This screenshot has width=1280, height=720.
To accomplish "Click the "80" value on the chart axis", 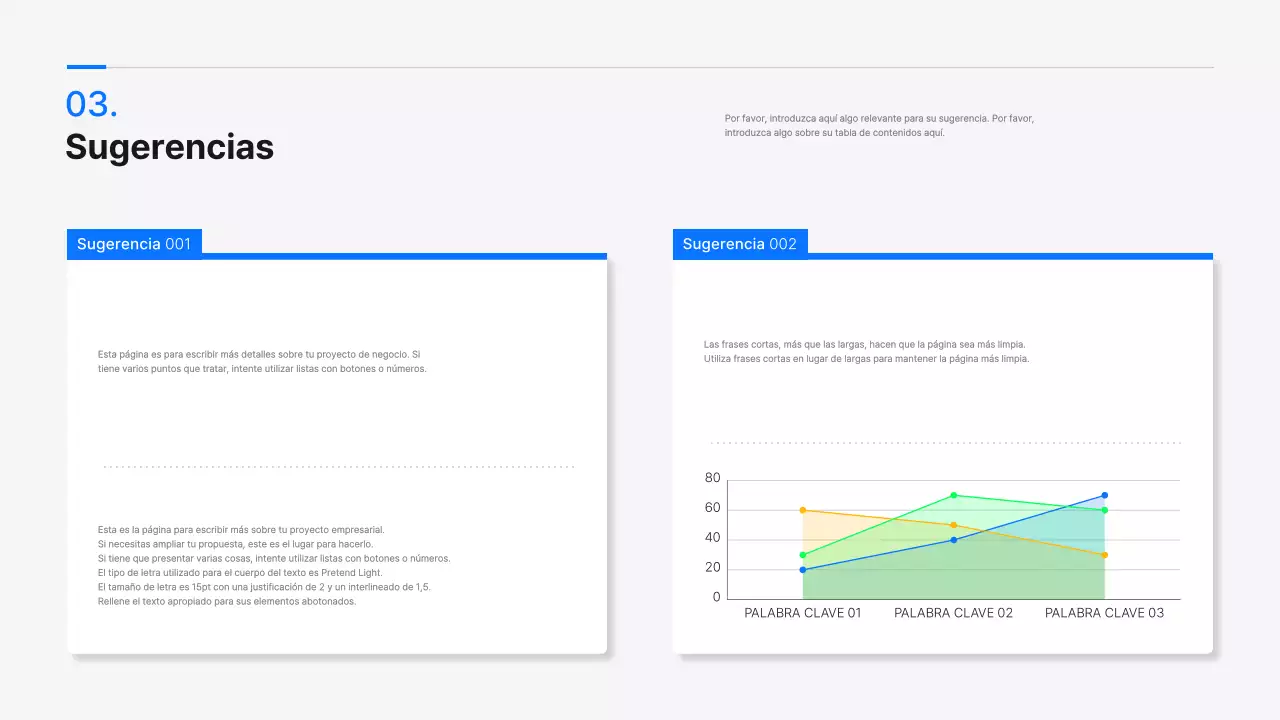I will point(712,478).
